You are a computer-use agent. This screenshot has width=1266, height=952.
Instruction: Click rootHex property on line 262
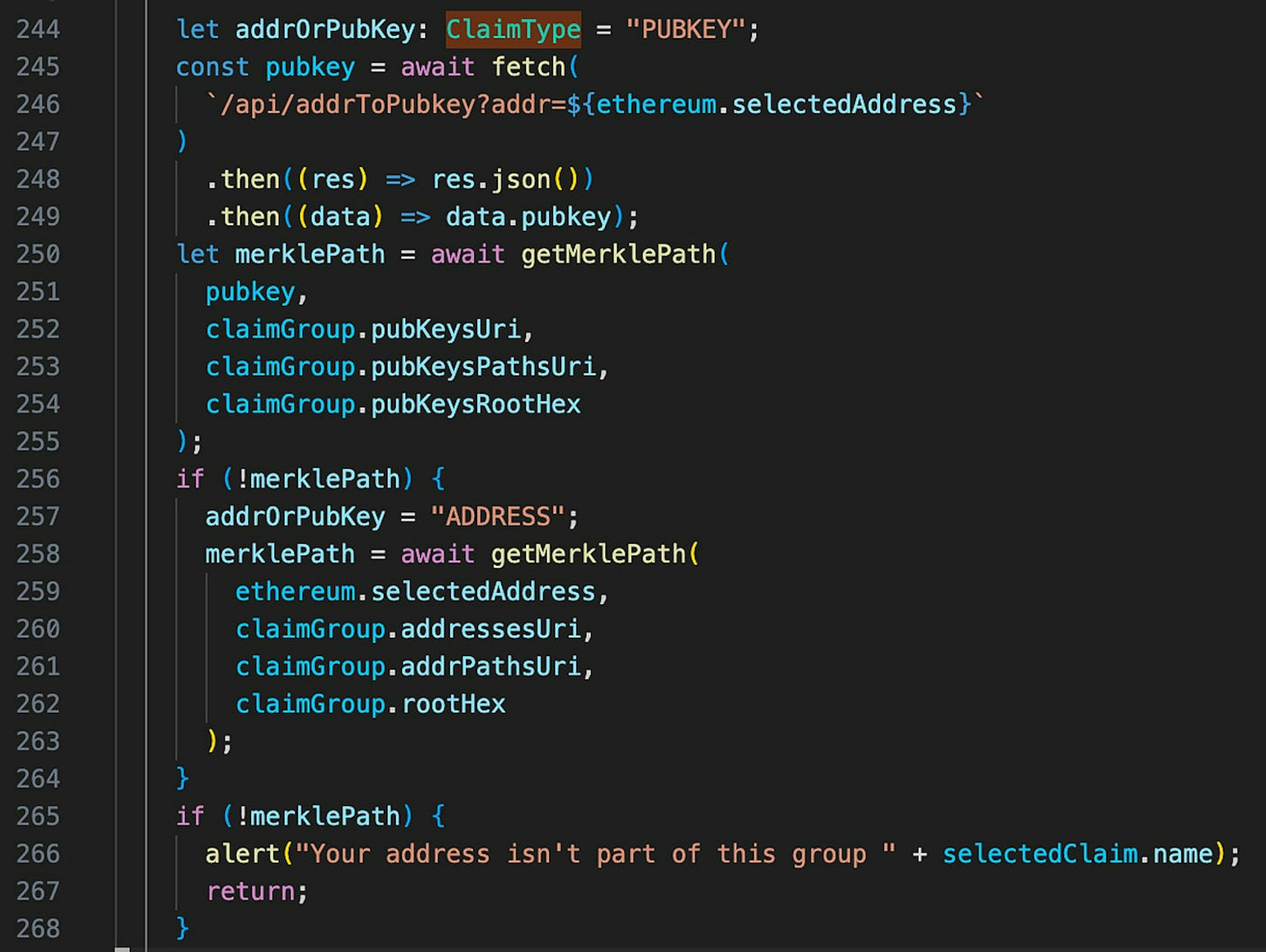(453, 704)
